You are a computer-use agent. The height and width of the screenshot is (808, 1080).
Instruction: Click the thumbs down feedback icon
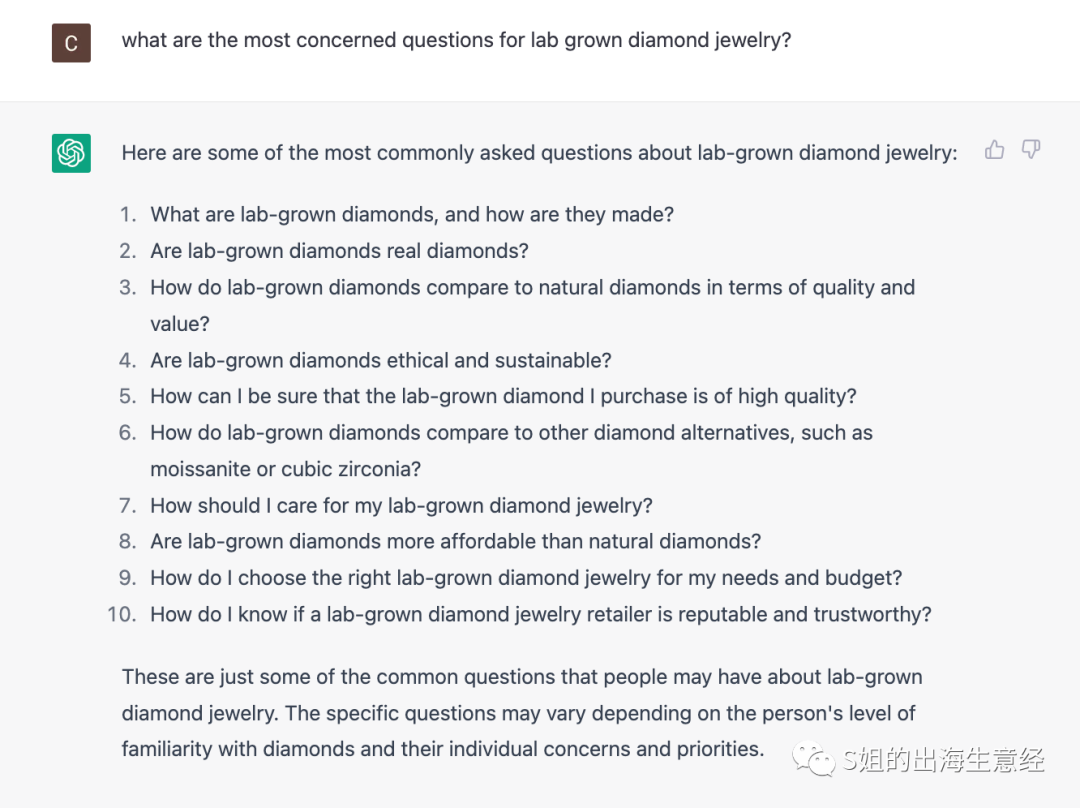(x=1031, y=150)
